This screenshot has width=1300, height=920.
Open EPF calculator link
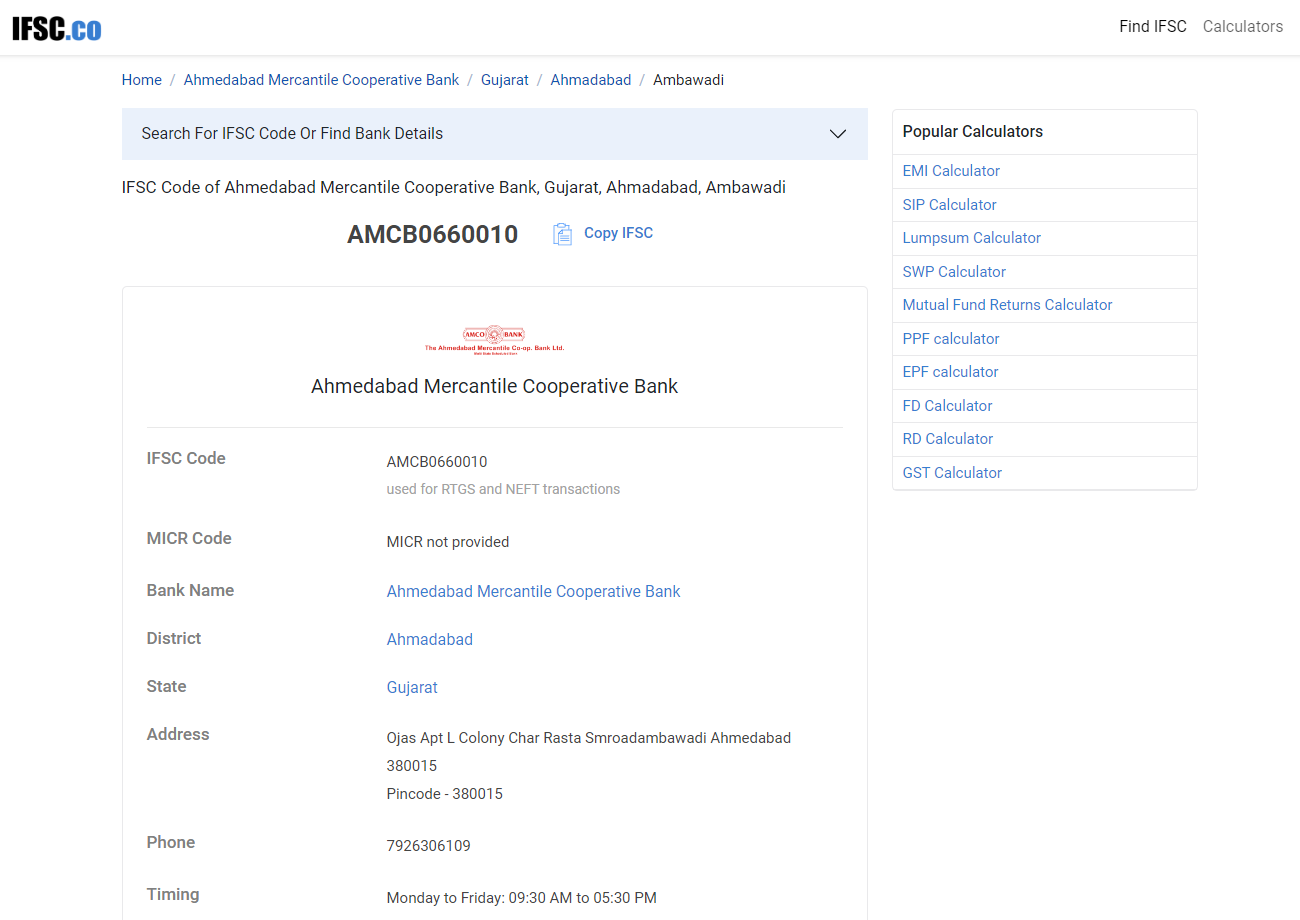point(951,372)
